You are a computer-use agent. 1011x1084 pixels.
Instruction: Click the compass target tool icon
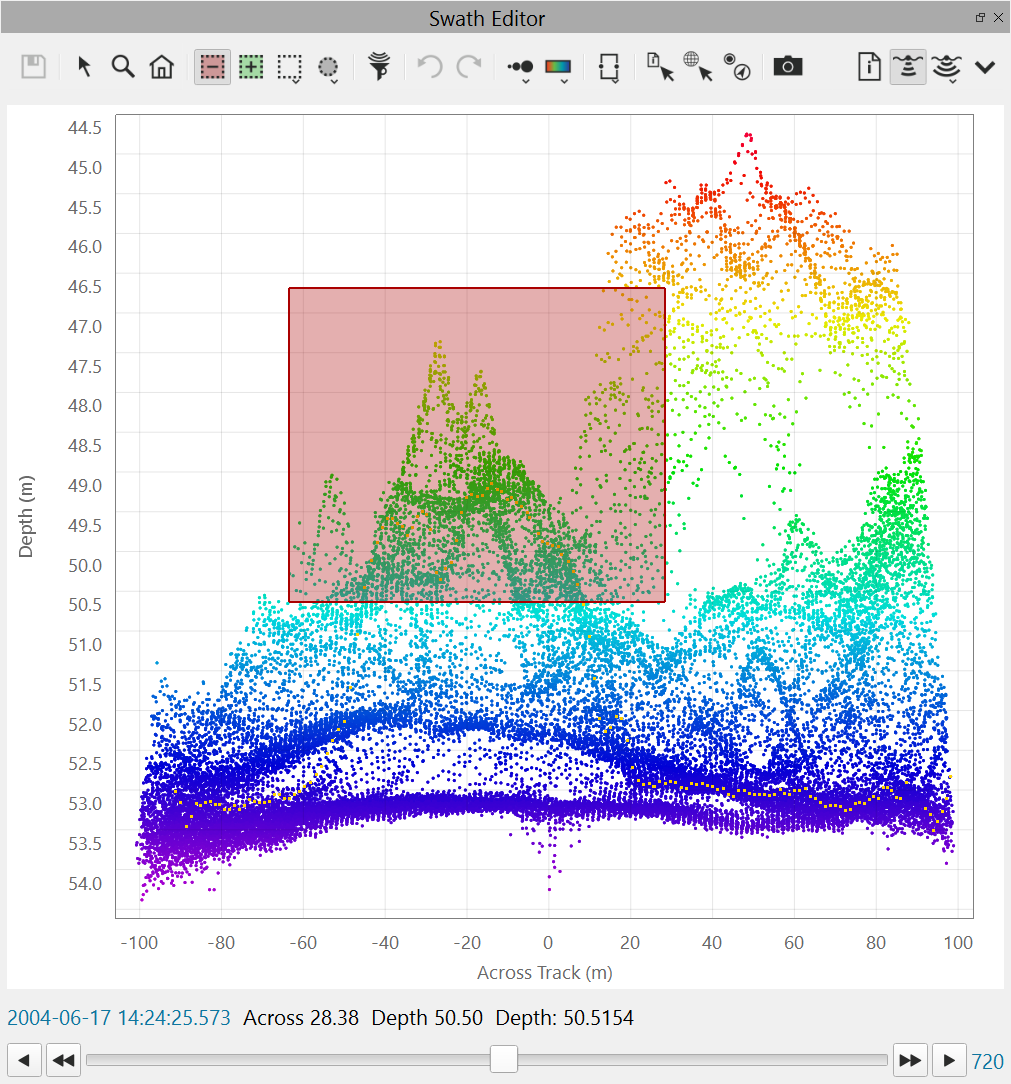pyautogui.click(x=738, y=67)
